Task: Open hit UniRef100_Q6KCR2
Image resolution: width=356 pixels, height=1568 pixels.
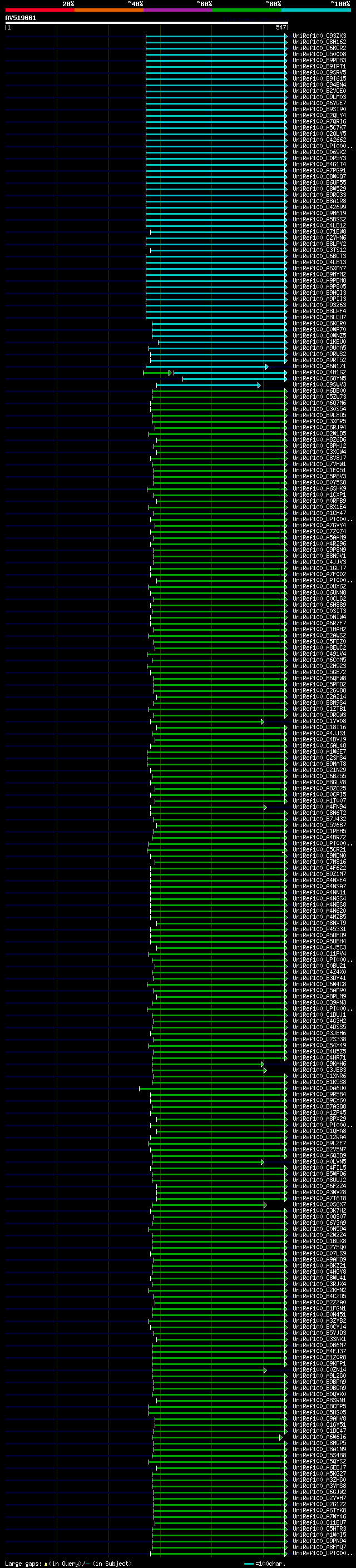Action: coord(319,48)
